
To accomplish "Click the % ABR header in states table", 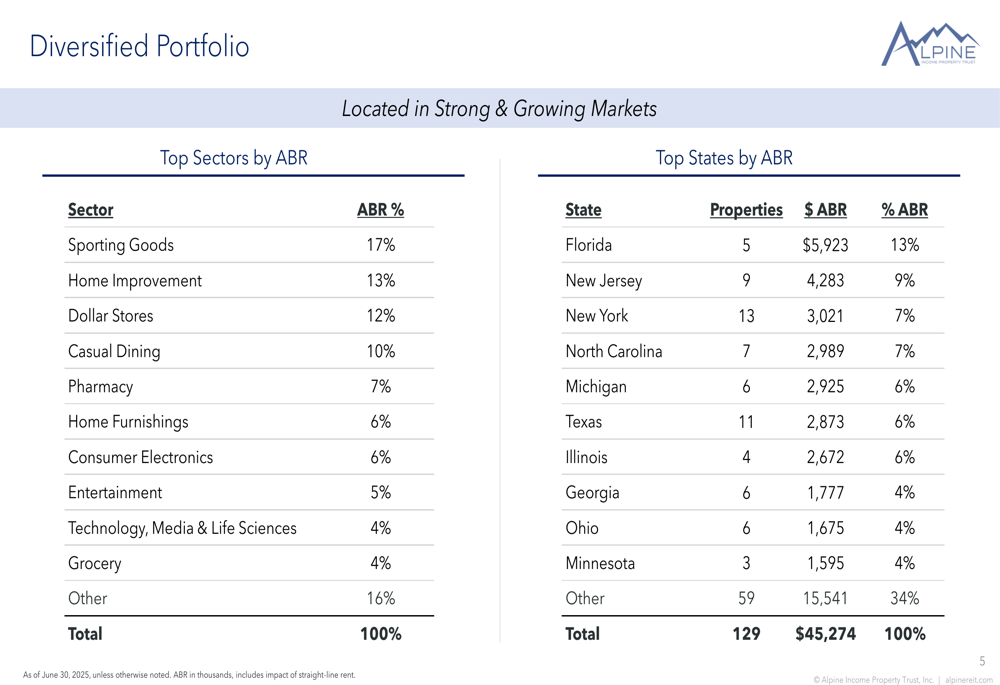I will tap(904, 210).
